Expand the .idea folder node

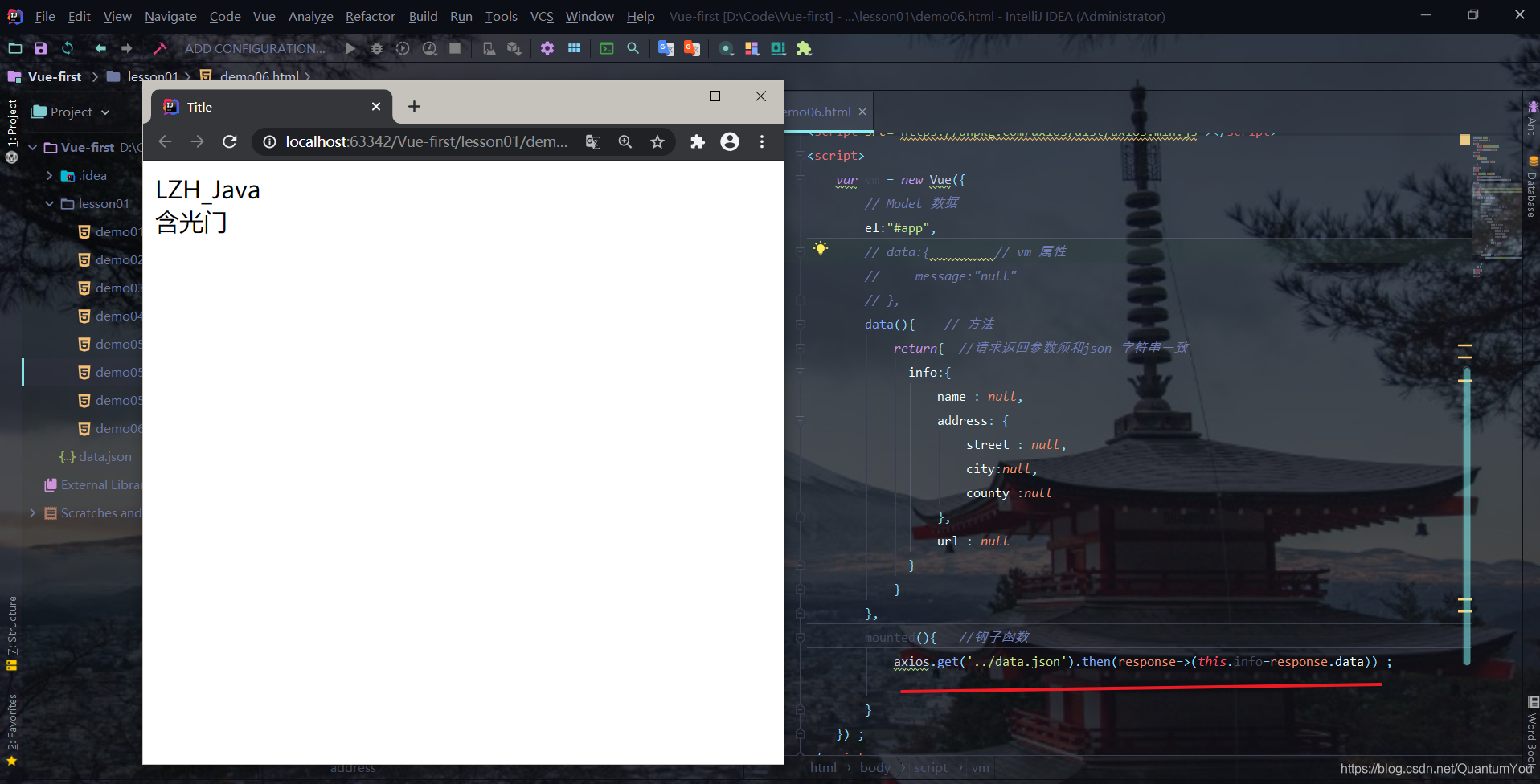(50, 175)
